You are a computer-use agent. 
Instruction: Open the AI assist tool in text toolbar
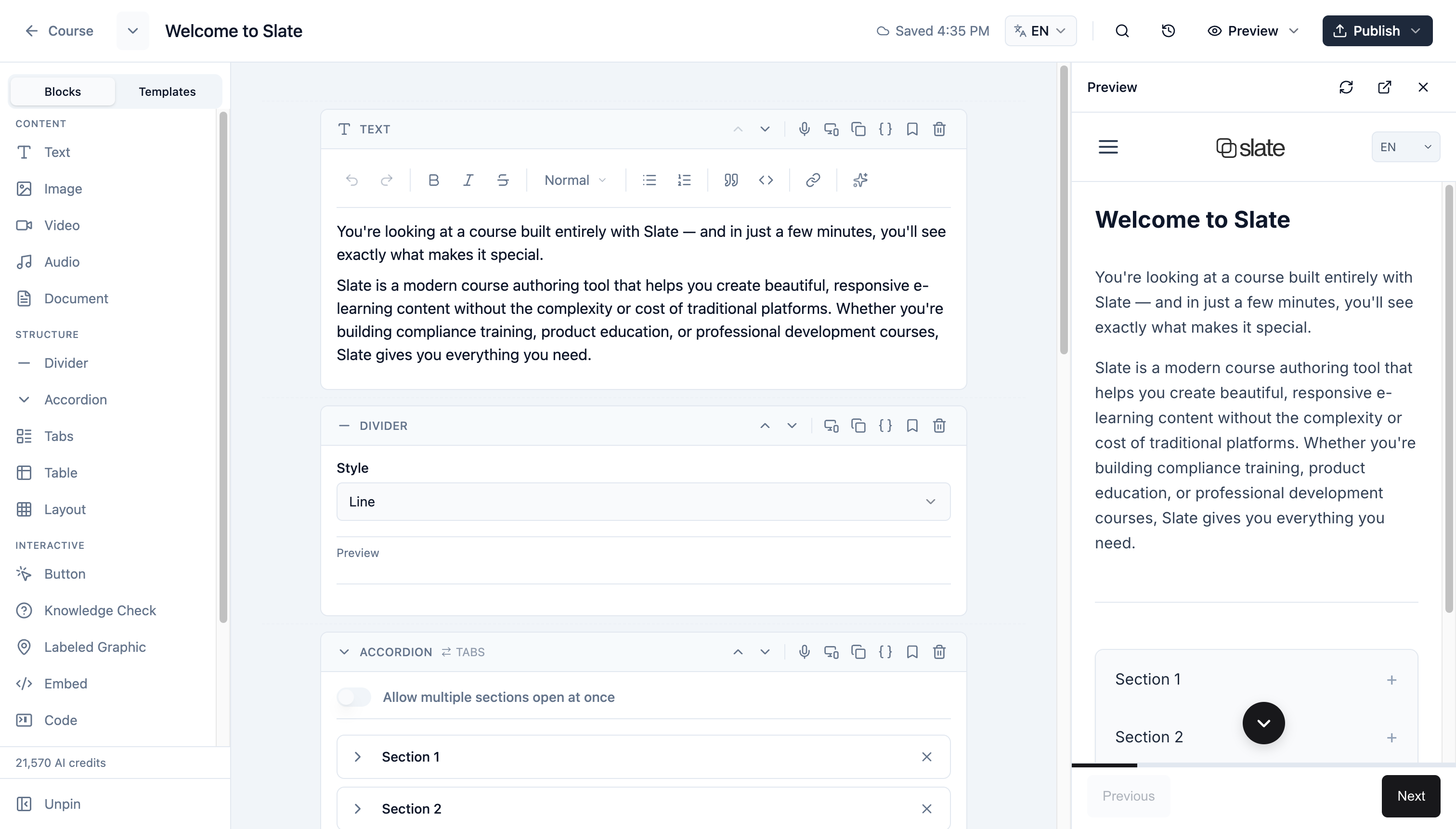pos(860,180)
